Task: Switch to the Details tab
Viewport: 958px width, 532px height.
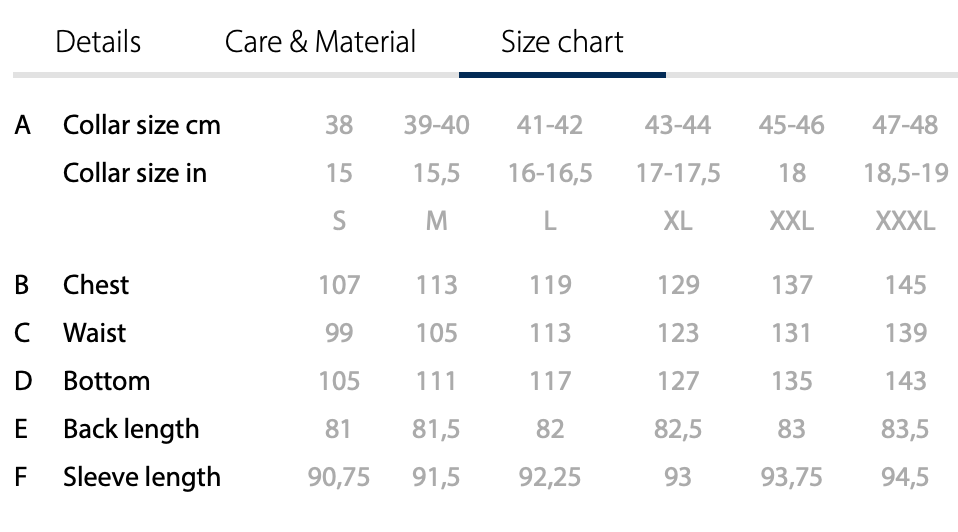Action: point(98,42)
